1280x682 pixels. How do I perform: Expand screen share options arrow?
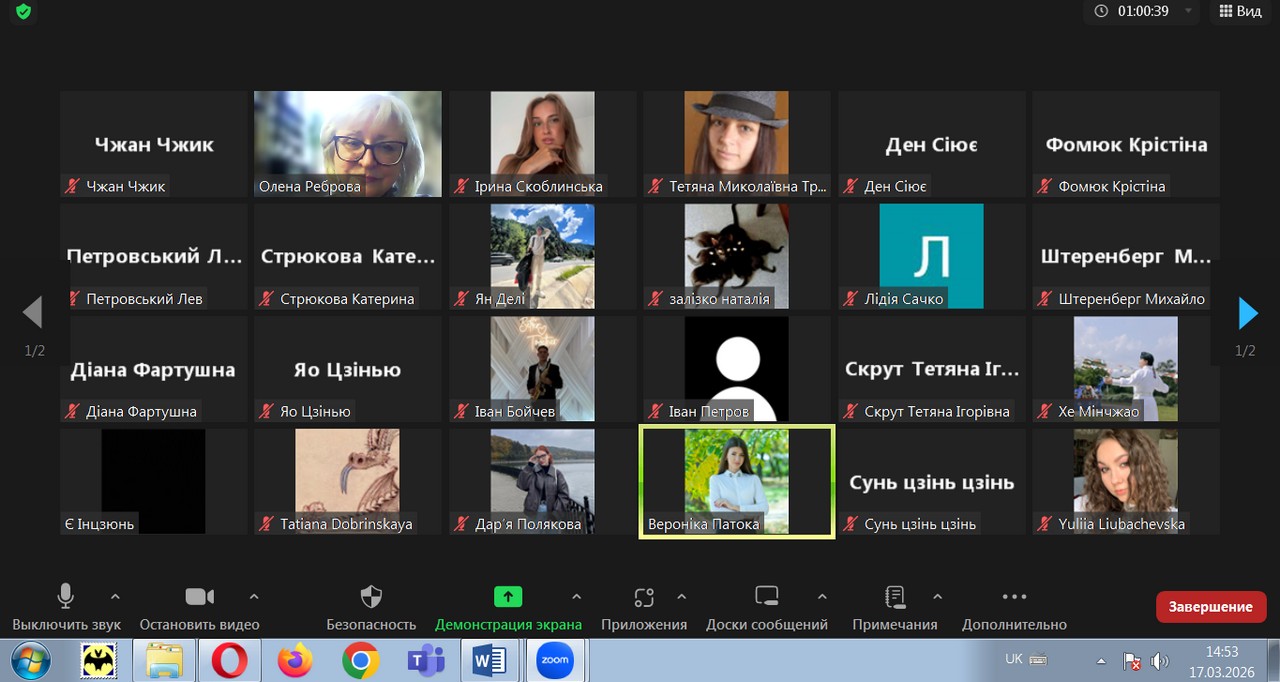576,597
